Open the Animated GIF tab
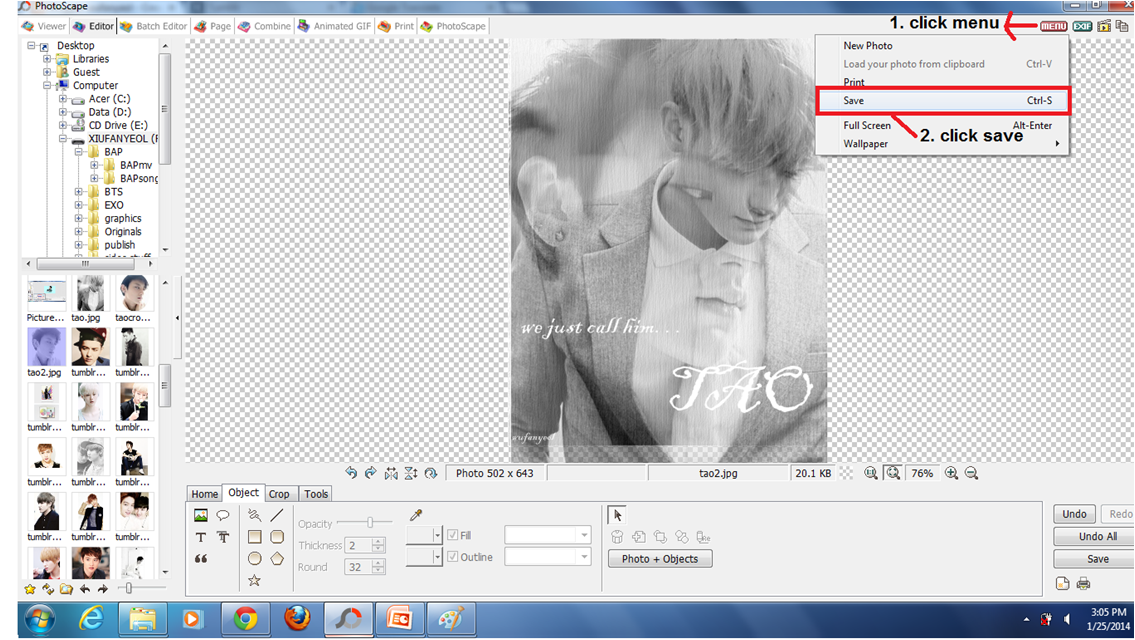This screenshot has height=640, width=1135. pos(334,26)
